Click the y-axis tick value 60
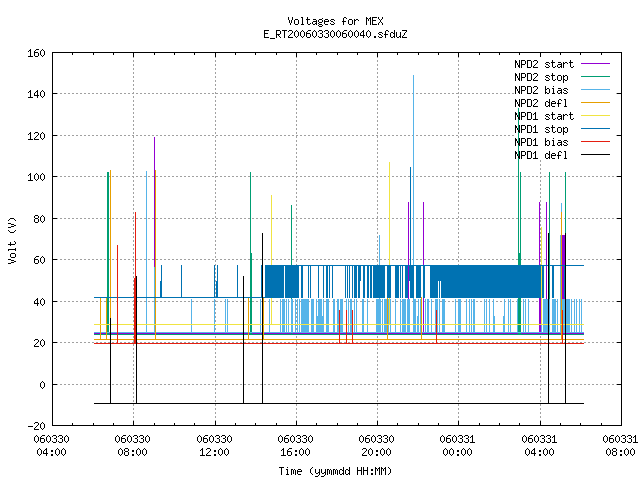 39,260
